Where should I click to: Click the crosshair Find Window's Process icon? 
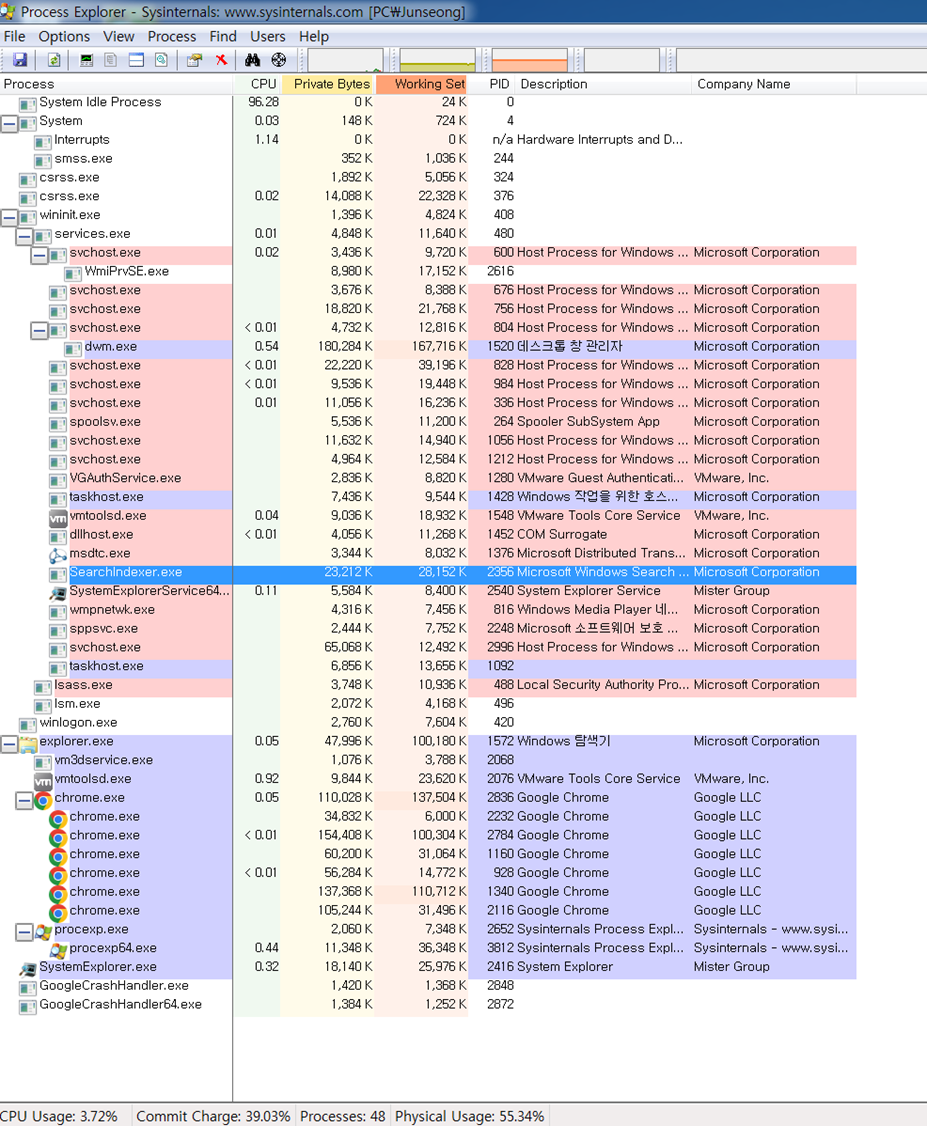tap(279, 60)
